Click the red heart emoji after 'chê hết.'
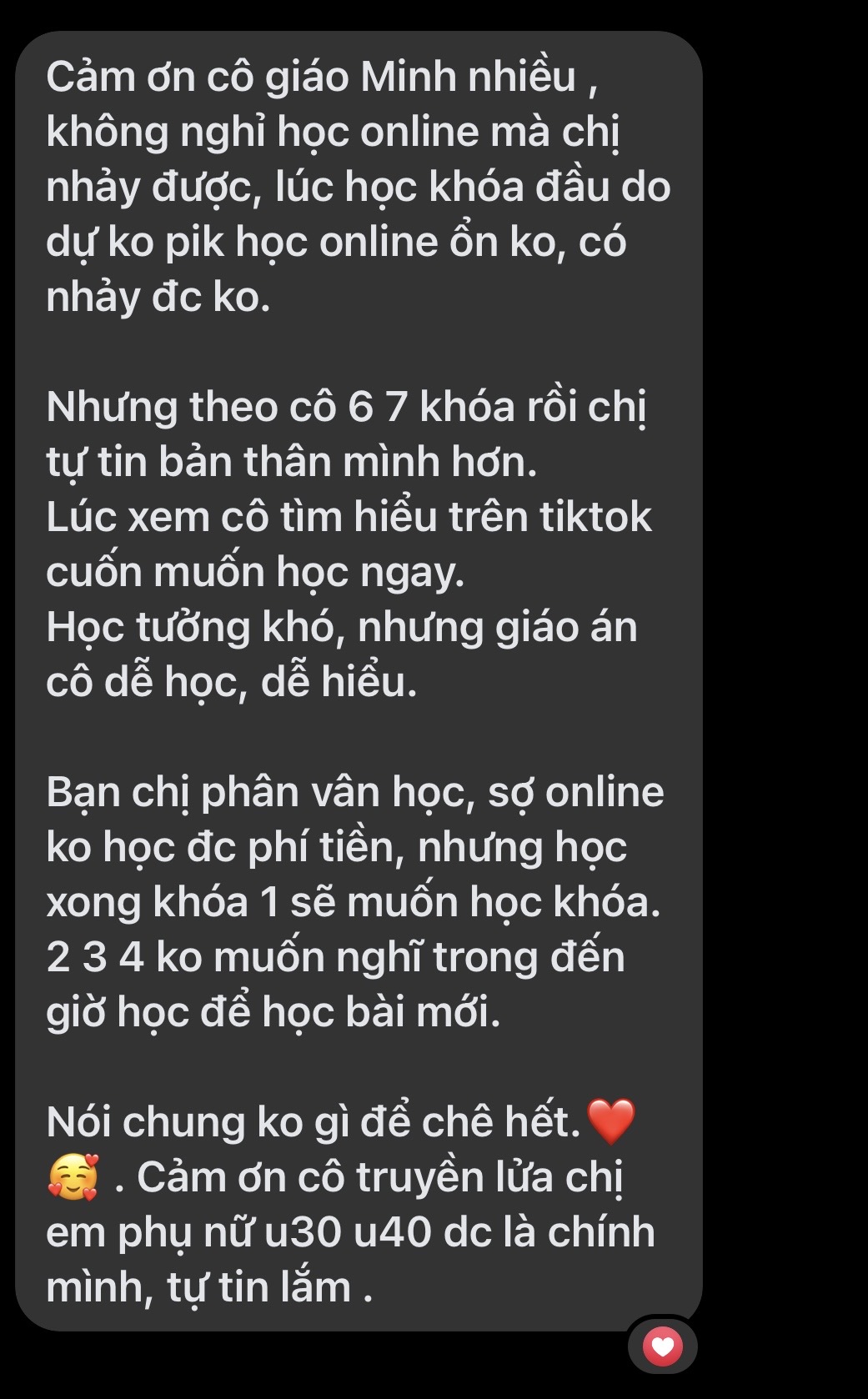The image size is (868, 1399). (x=611, y=1121)
